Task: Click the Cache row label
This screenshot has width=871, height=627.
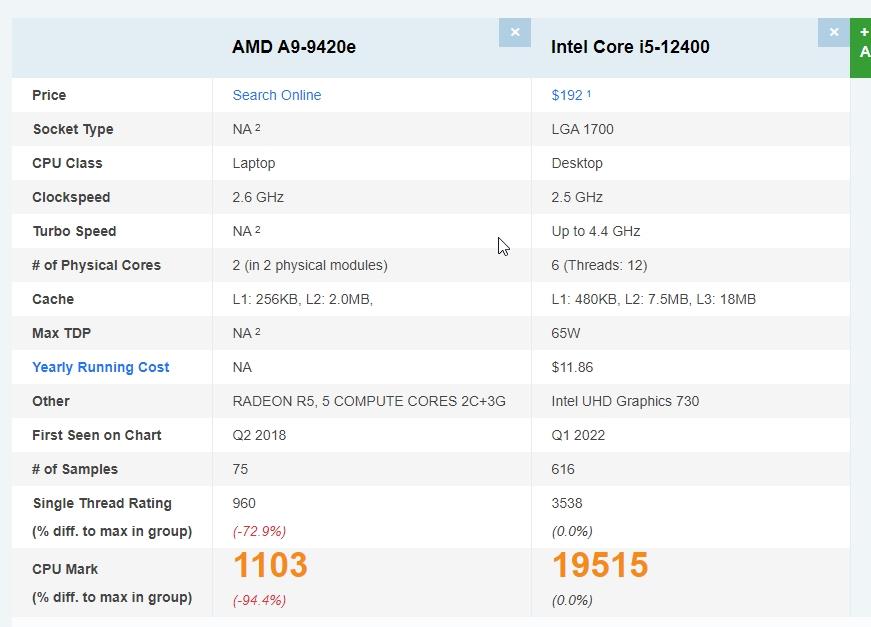Action: pos(53,299)
